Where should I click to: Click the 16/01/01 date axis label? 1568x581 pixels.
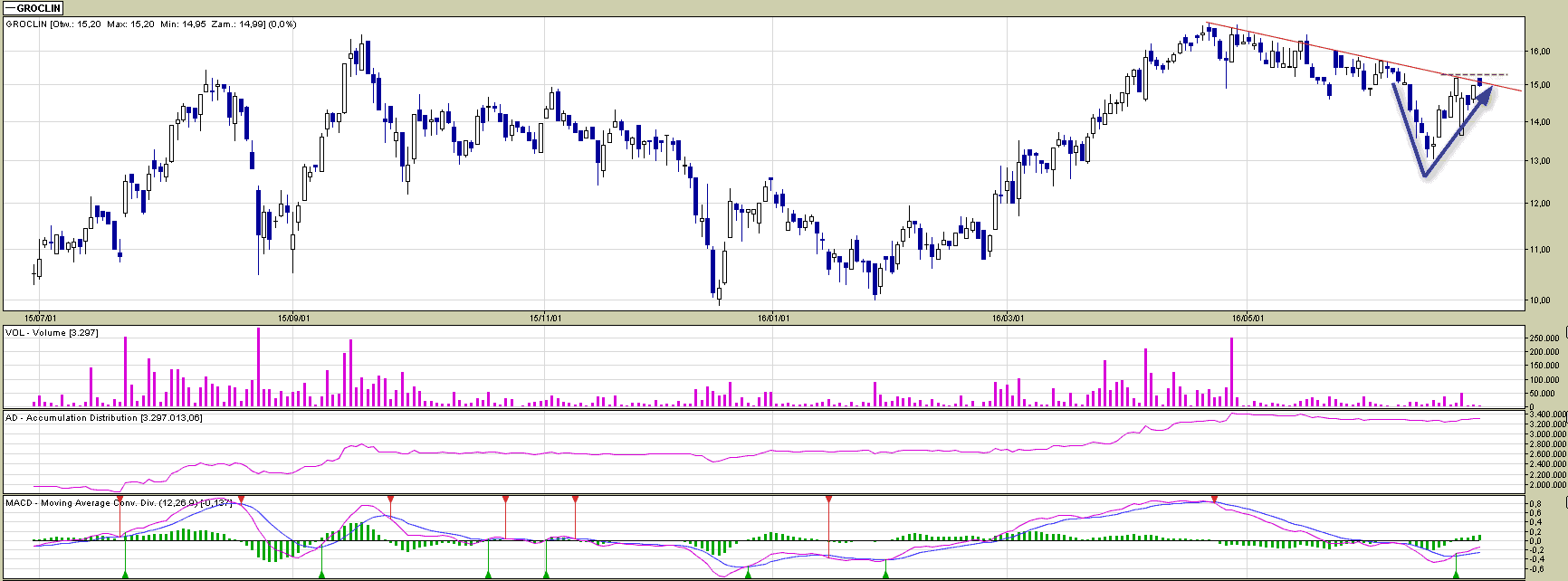point(774,319)
